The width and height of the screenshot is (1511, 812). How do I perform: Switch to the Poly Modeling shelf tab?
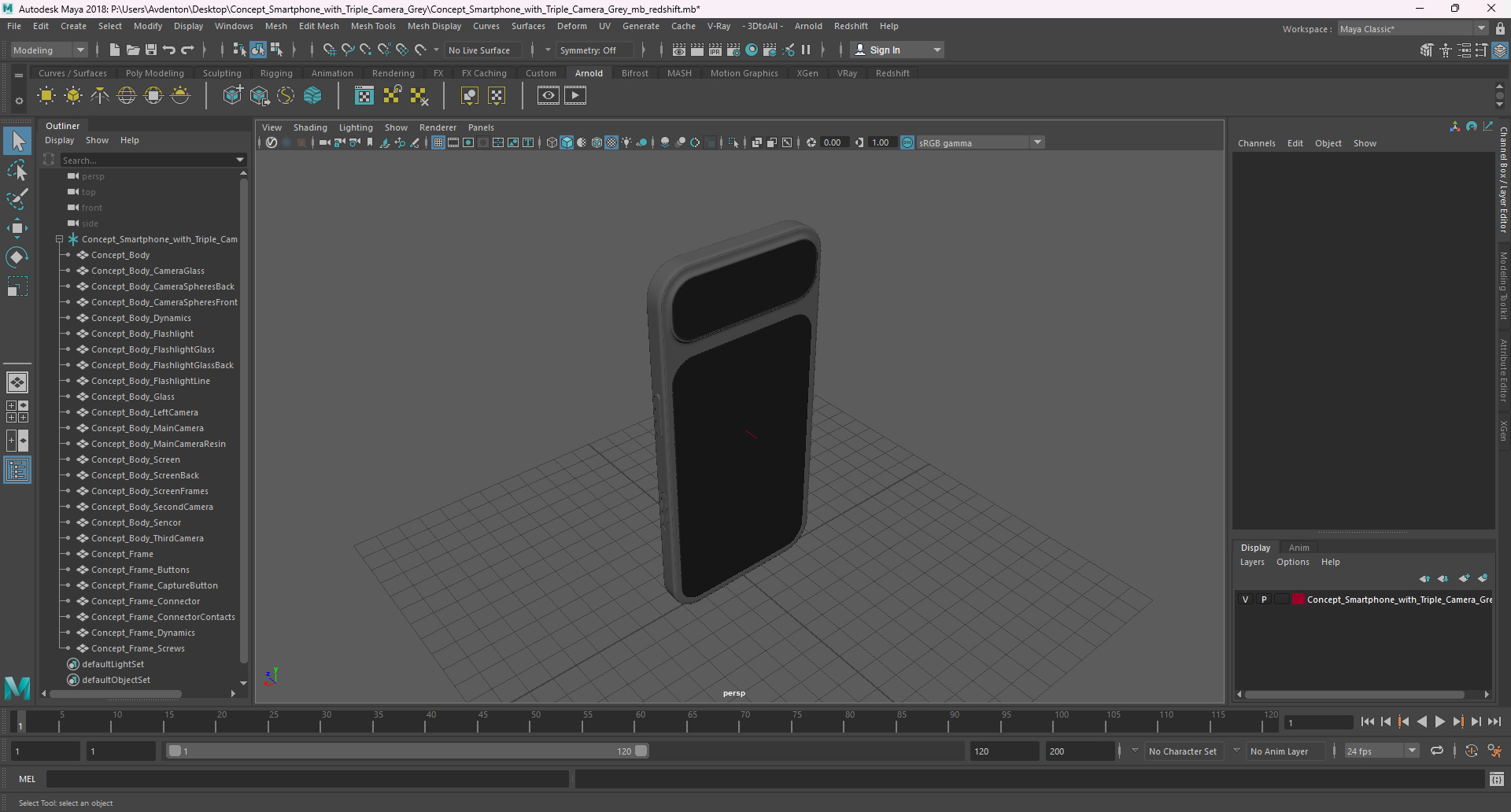click(155, 73)
